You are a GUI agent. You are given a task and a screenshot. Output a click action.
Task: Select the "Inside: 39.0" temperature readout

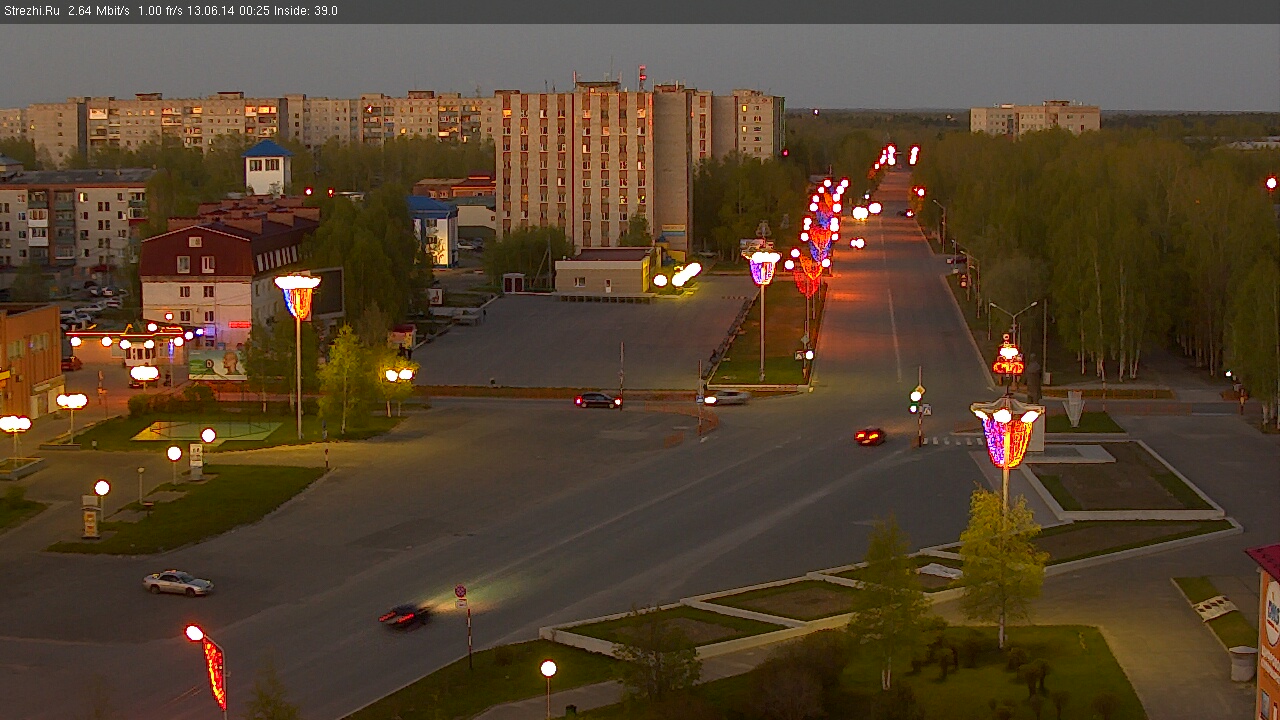point(306,11)
